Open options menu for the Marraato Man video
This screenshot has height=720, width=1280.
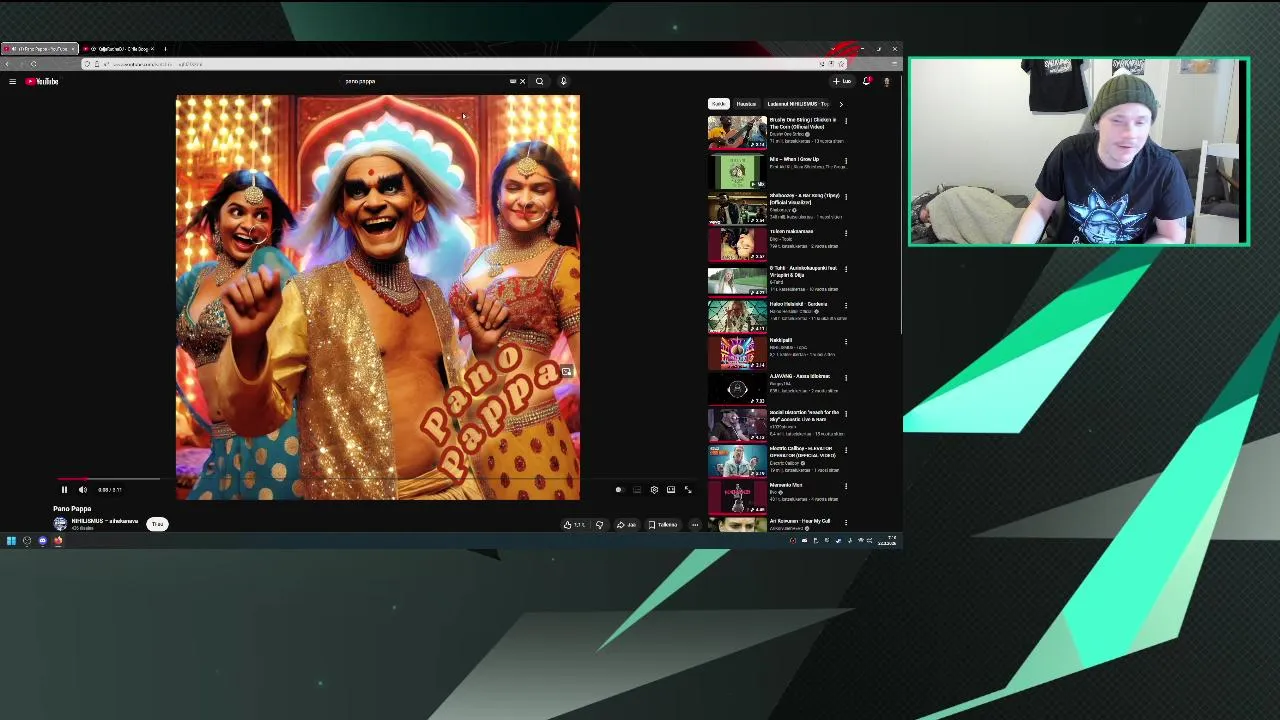click(x=846, y=486)
